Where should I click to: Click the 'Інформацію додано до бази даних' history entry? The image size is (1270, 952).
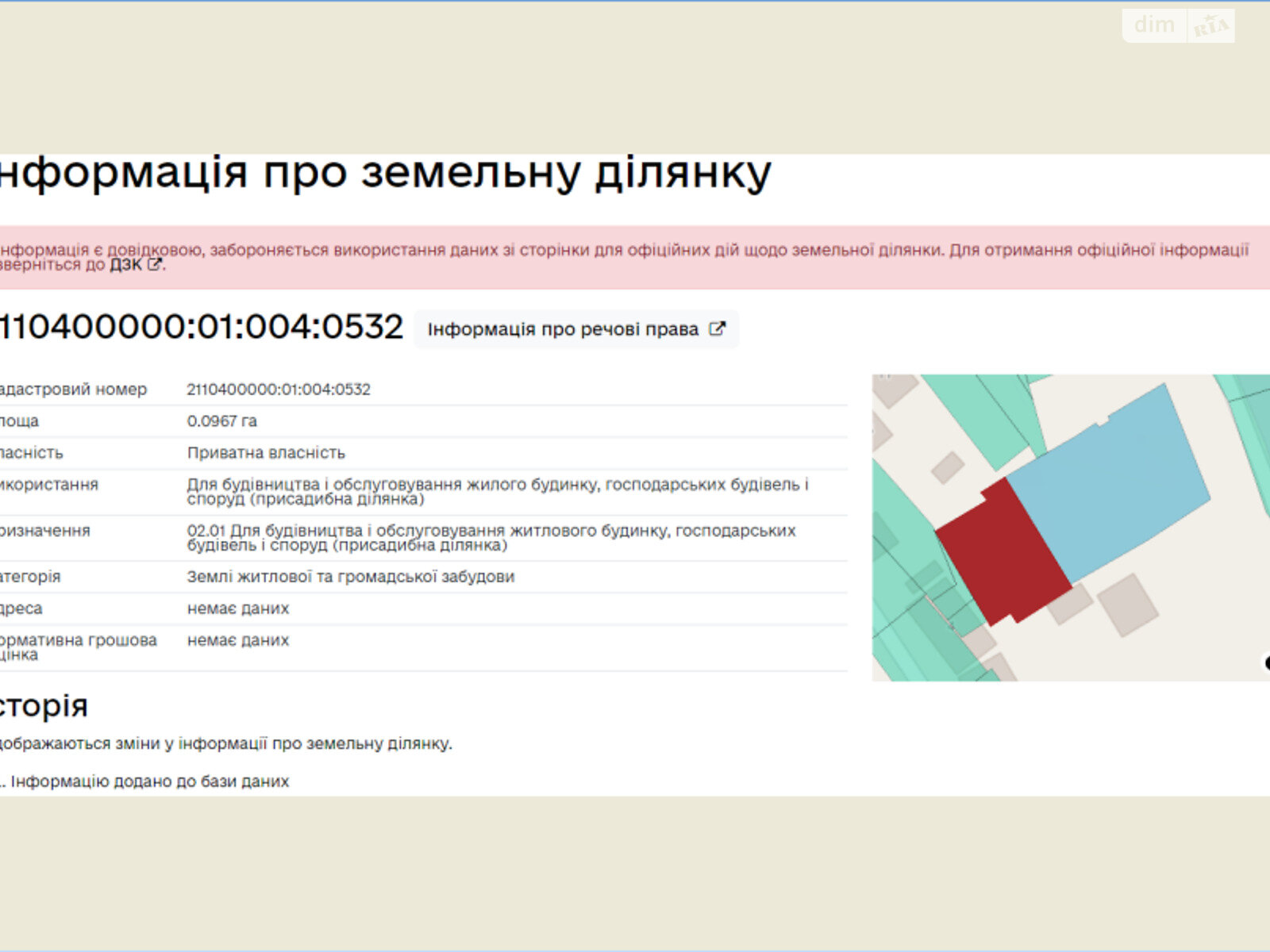(149, 781)
